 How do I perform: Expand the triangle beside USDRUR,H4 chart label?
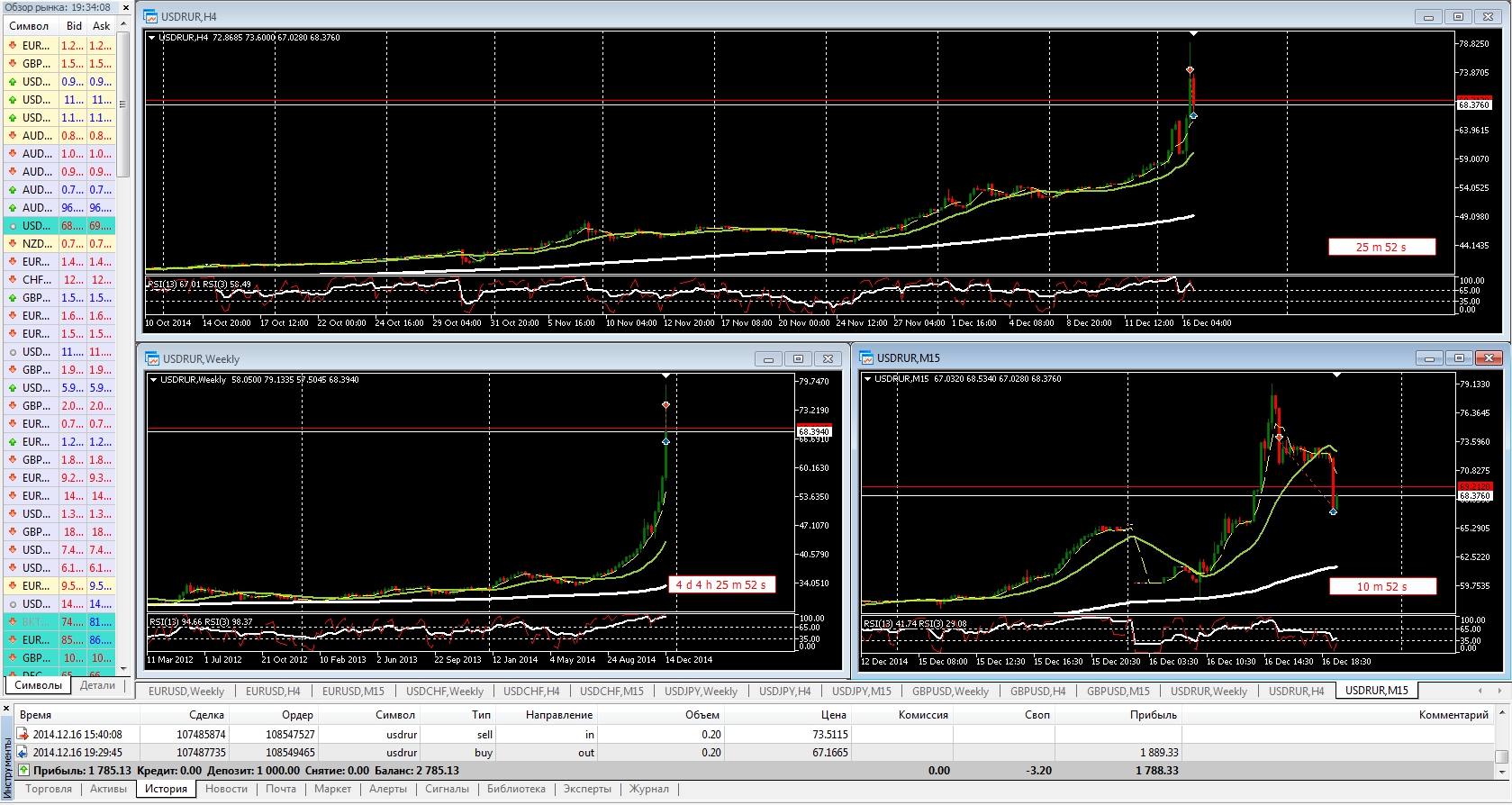pos(152,38)
